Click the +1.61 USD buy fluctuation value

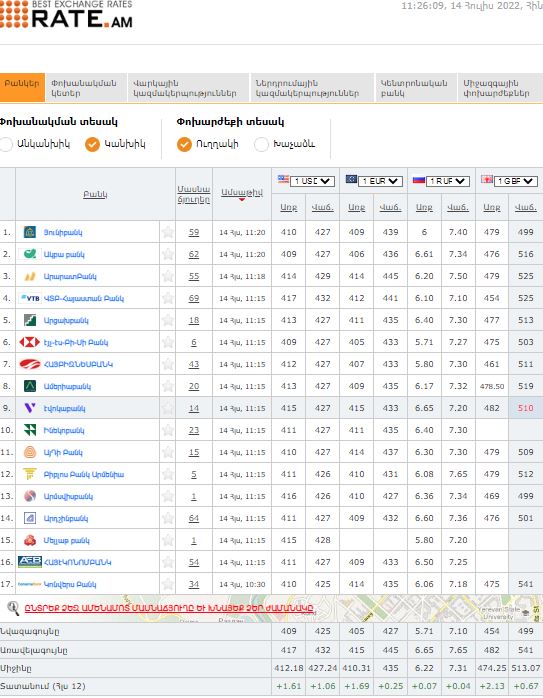pos(289,686)
